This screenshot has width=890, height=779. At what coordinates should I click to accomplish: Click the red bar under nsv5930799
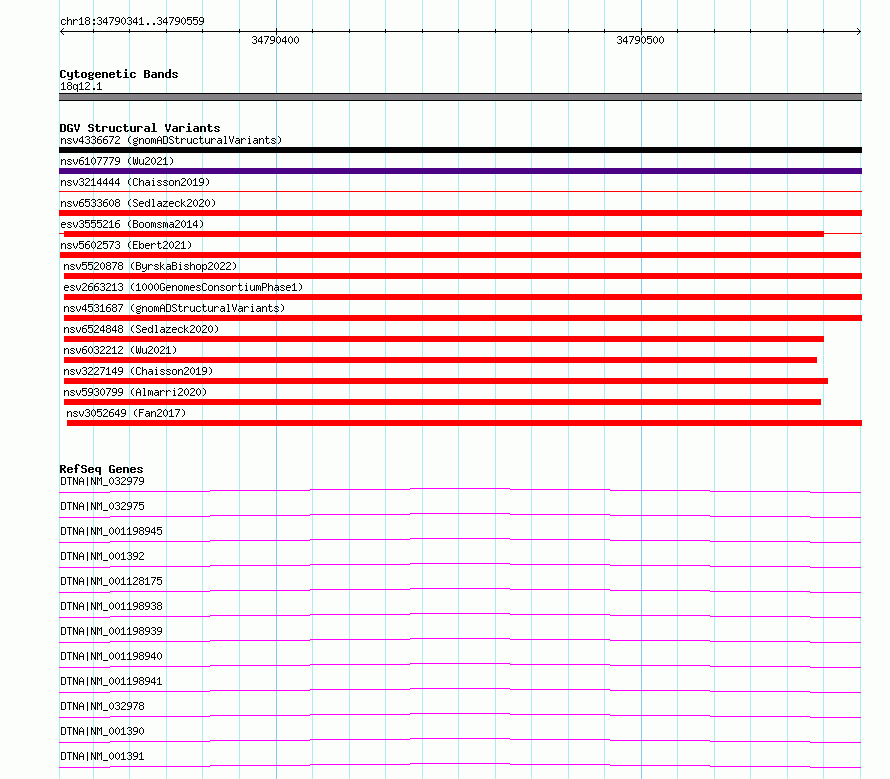click(x=443, y=402)
